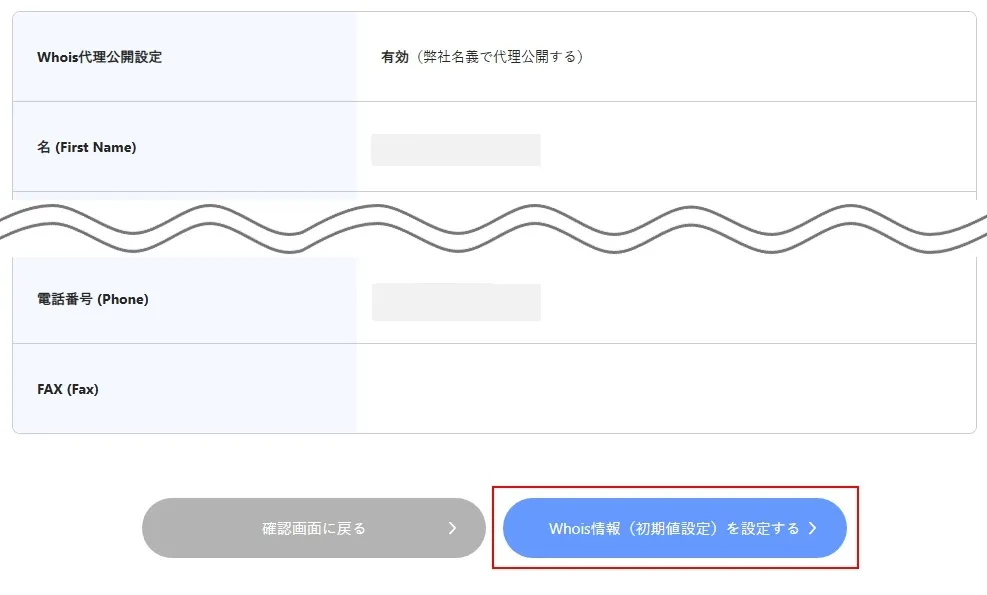
Task: Click Whois情報 label text on blue button
Action: (585, 528)
